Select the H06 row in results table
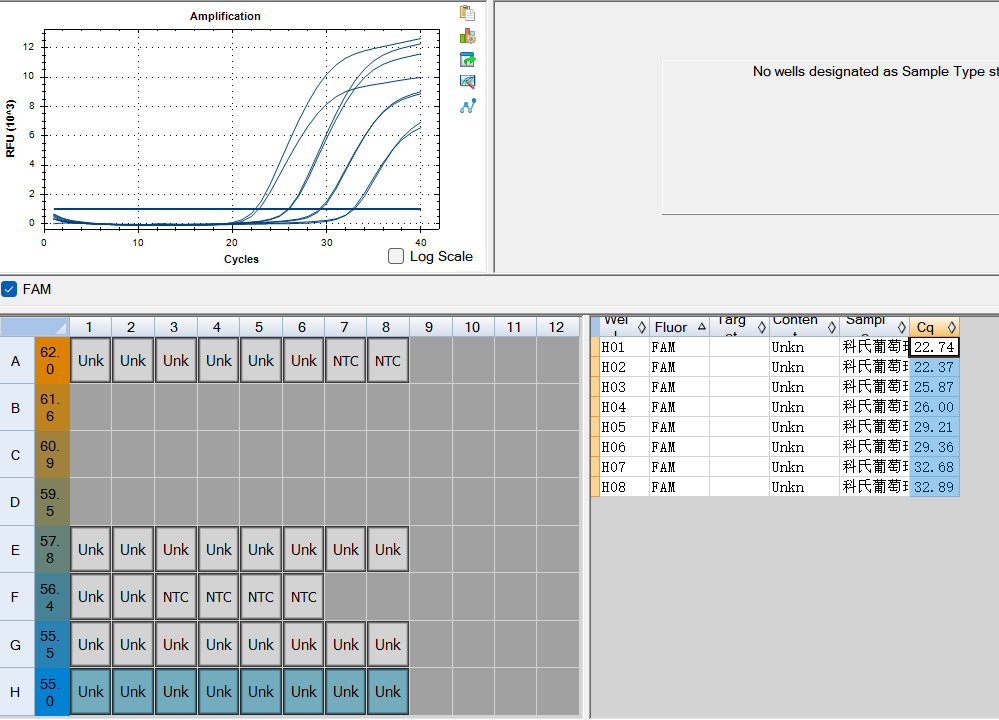 pos(775,447)
